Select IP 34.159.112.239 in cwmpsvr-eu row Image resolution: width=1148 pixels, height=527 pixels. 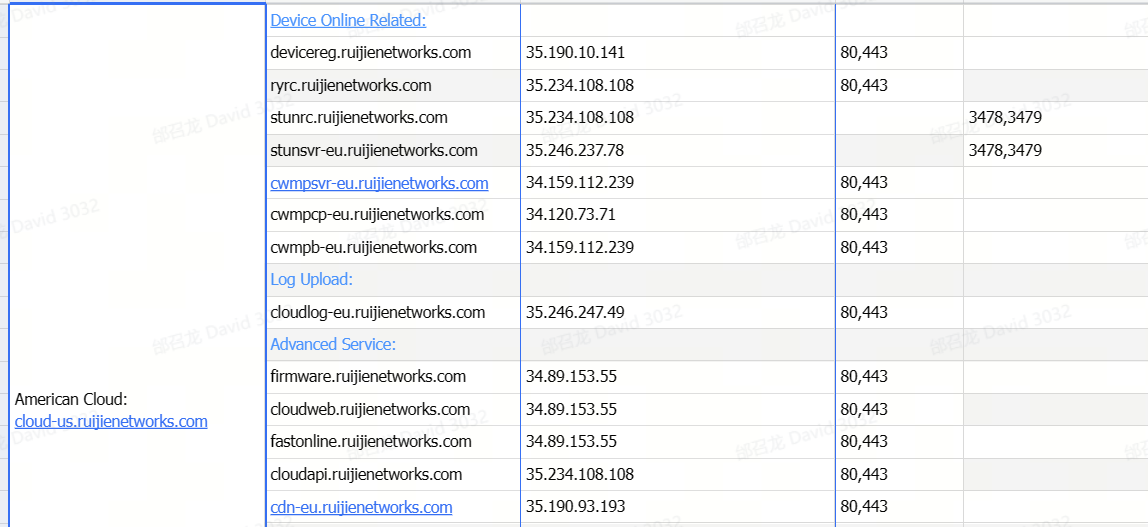pyautogui.click(x=580, y=182)
